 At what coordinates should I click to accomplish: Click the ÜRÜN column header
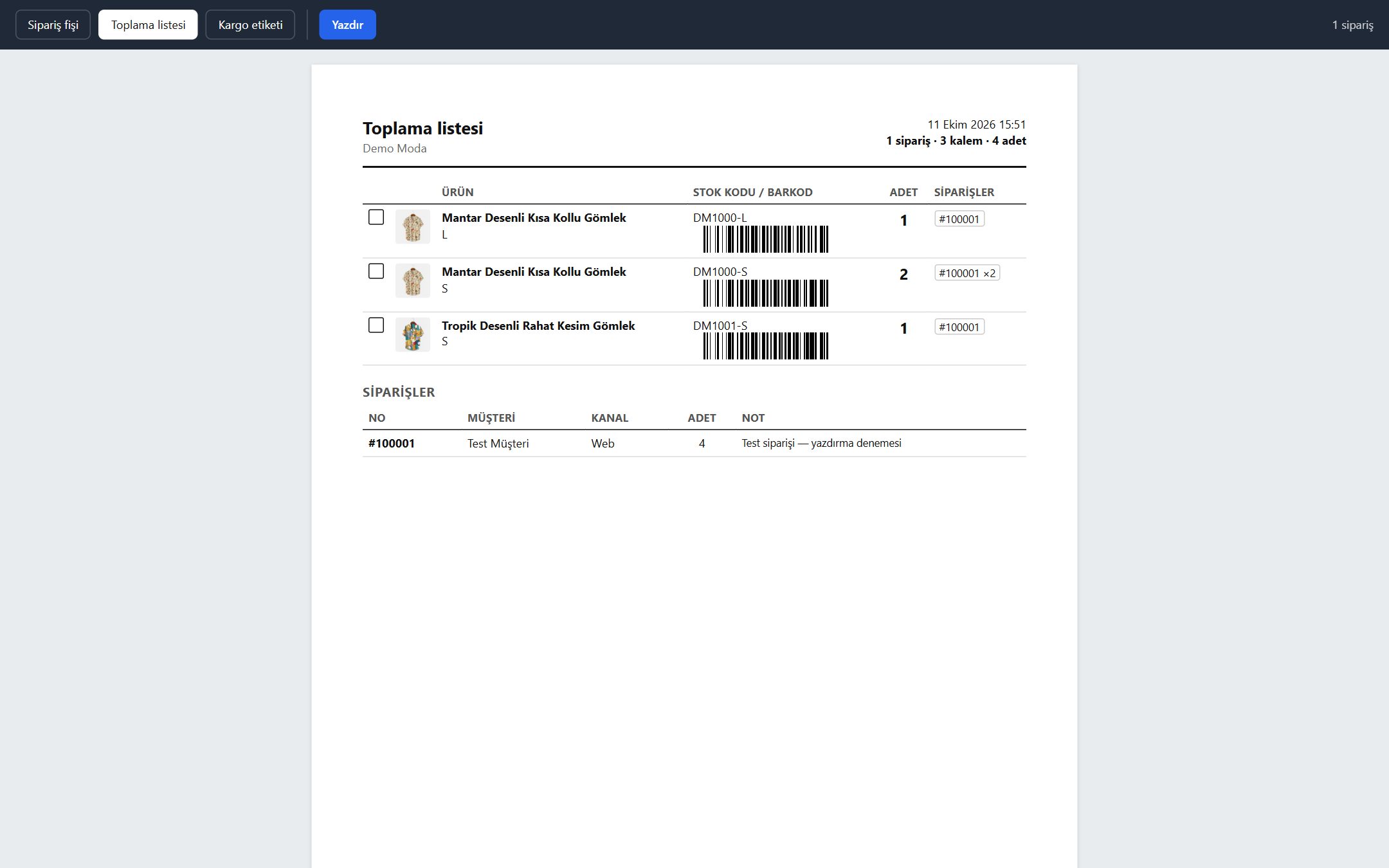coord(457,192)
